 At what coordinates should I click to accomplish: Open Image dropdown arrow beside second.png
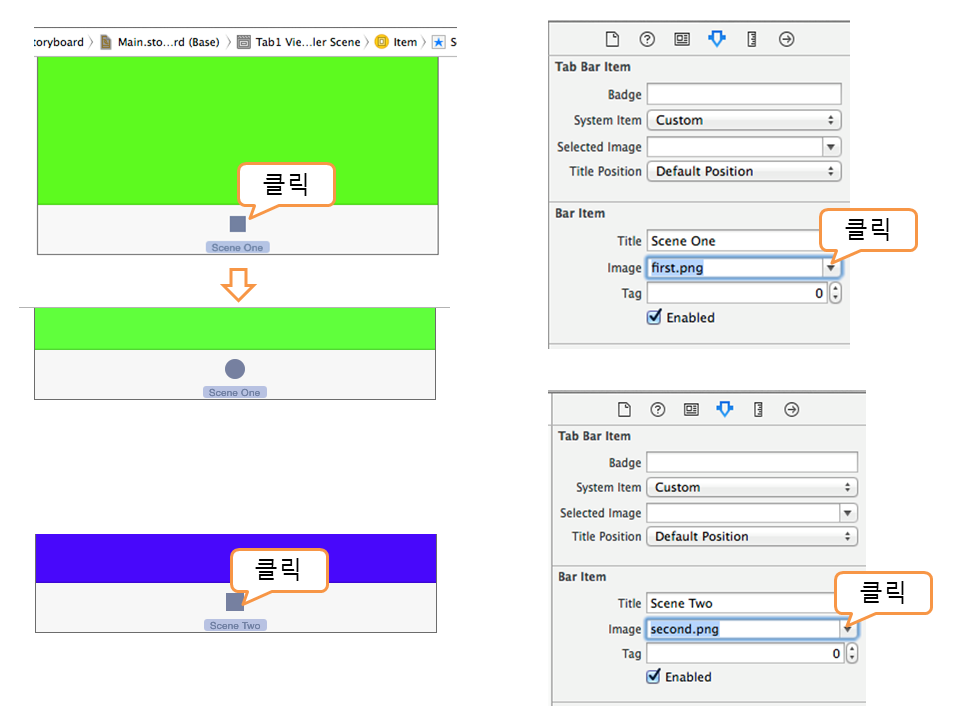pos(848,629)
